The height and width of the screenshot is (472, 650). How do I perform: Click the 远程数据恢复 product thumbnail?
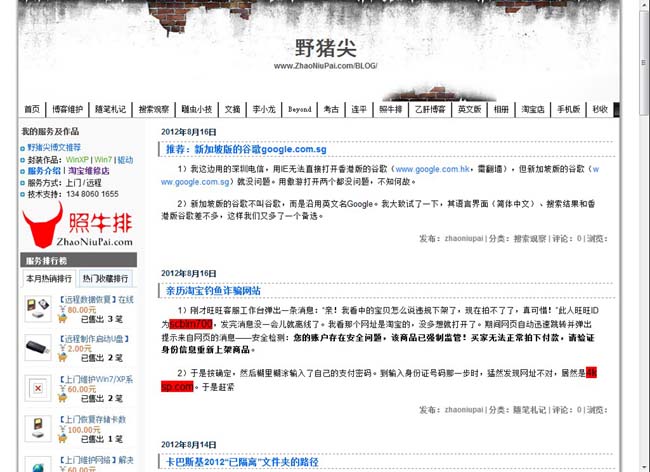point(38,309)
